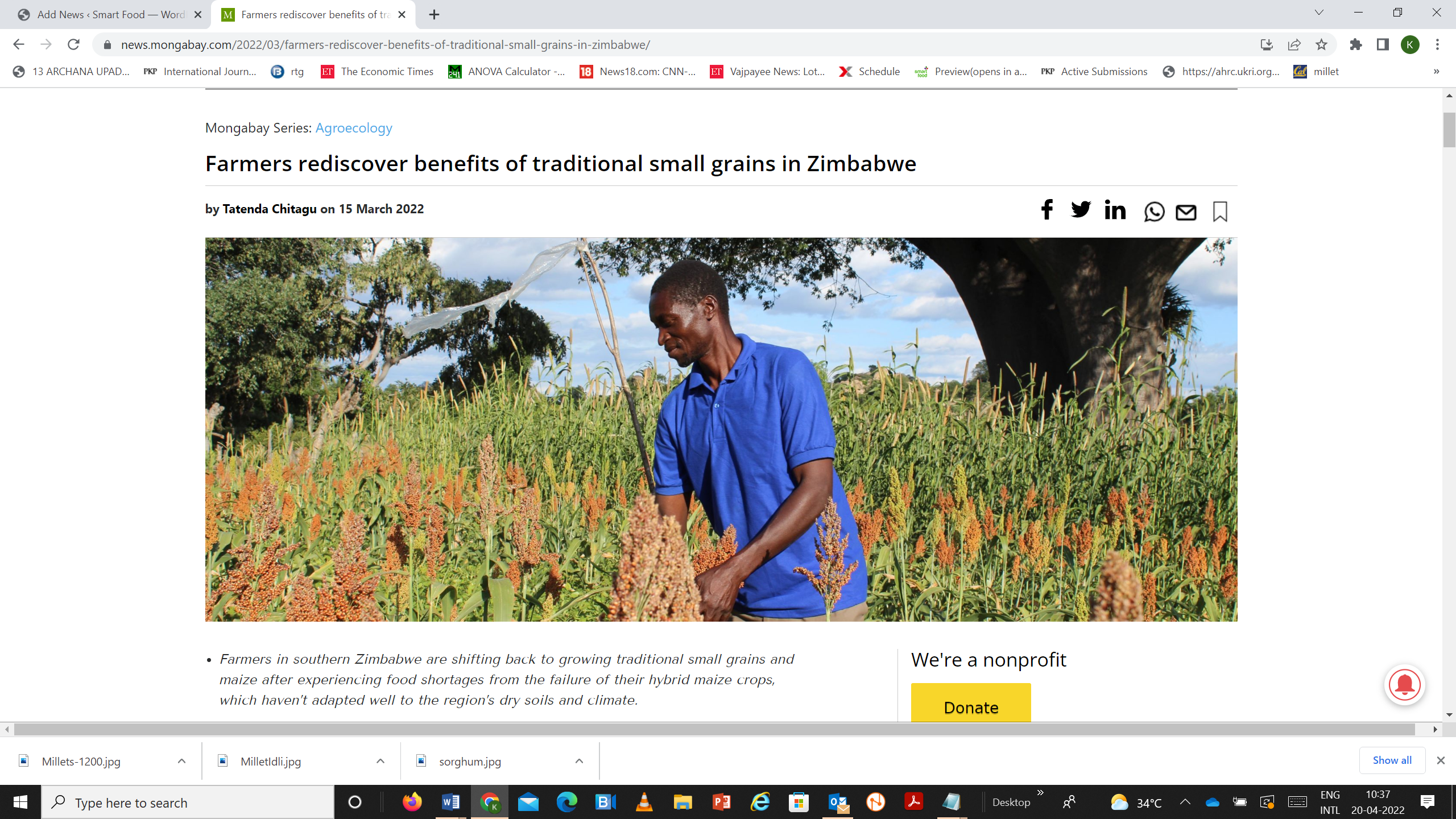The width and height of the screenshot is (1456, 819).
Task: Open the Agroecology series link
Action: click(354, 128)
